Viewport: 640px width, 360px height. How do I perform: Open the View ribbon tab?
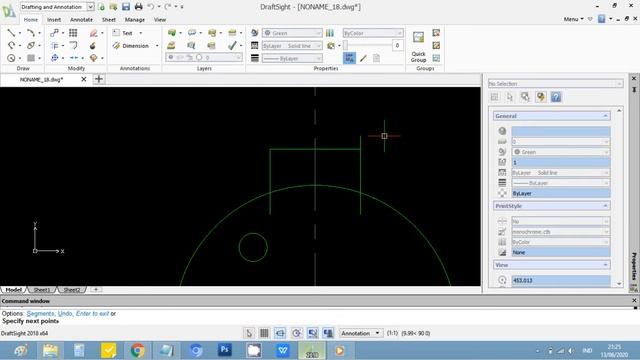tap(160, 20)
